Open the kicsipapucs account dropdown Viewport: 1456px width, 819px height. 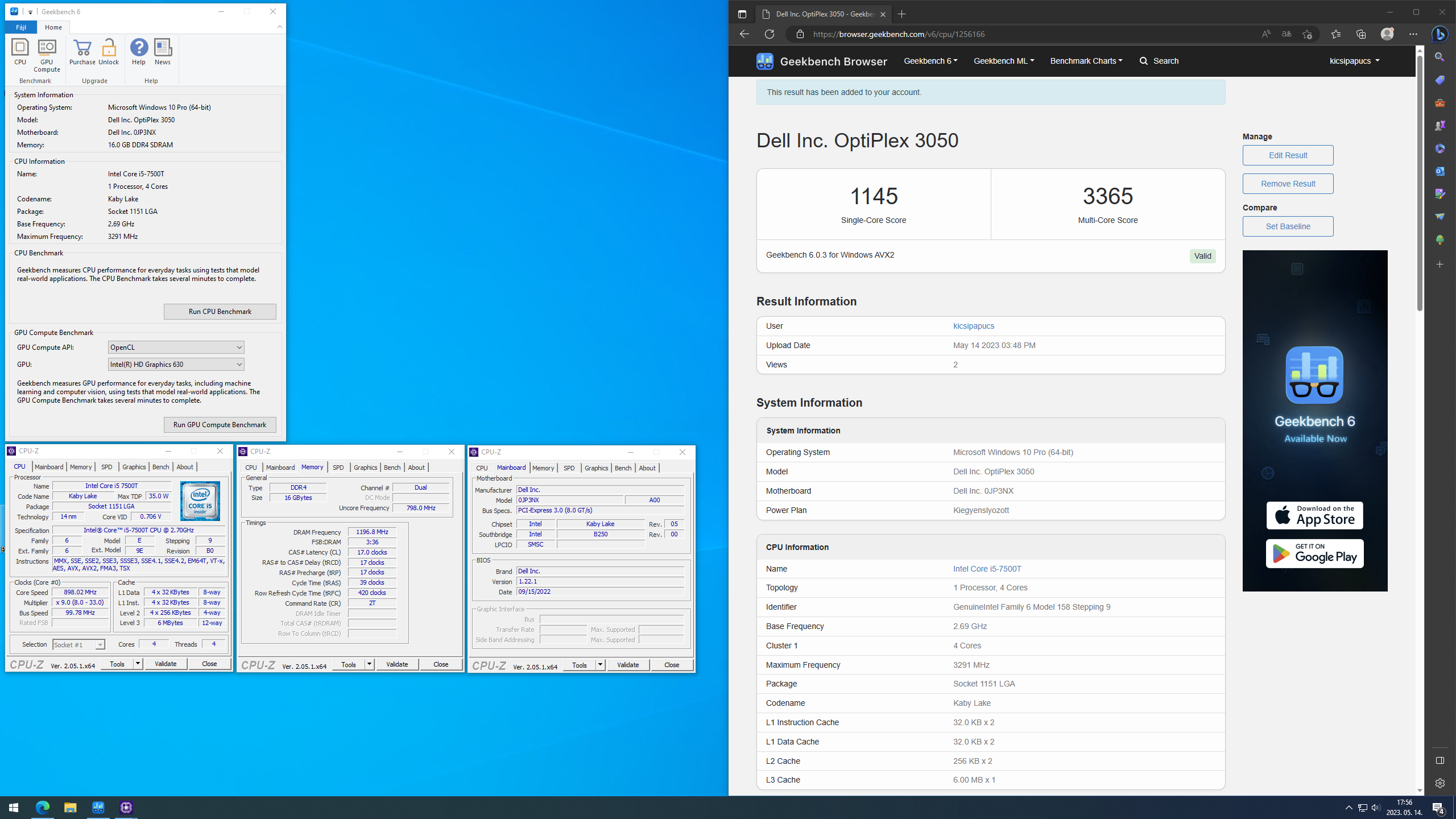point(1354,61)
